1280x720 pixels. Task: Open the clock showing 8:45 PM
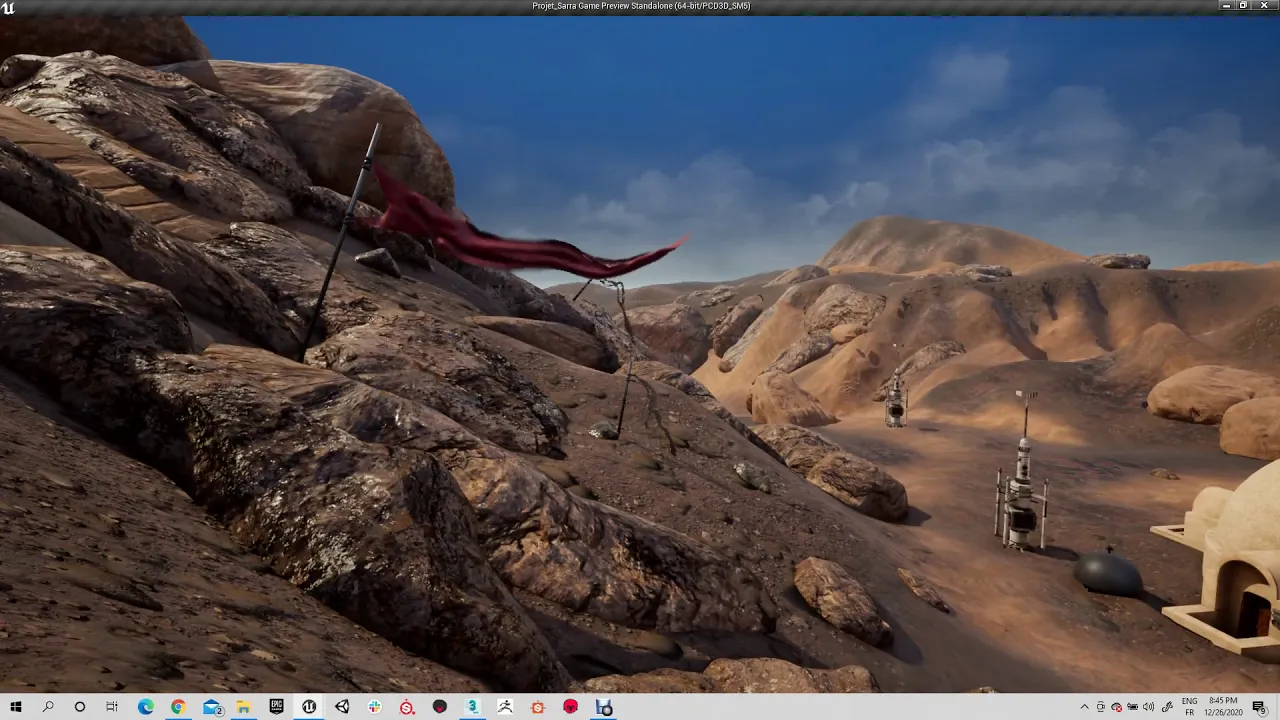[1223, 707]
